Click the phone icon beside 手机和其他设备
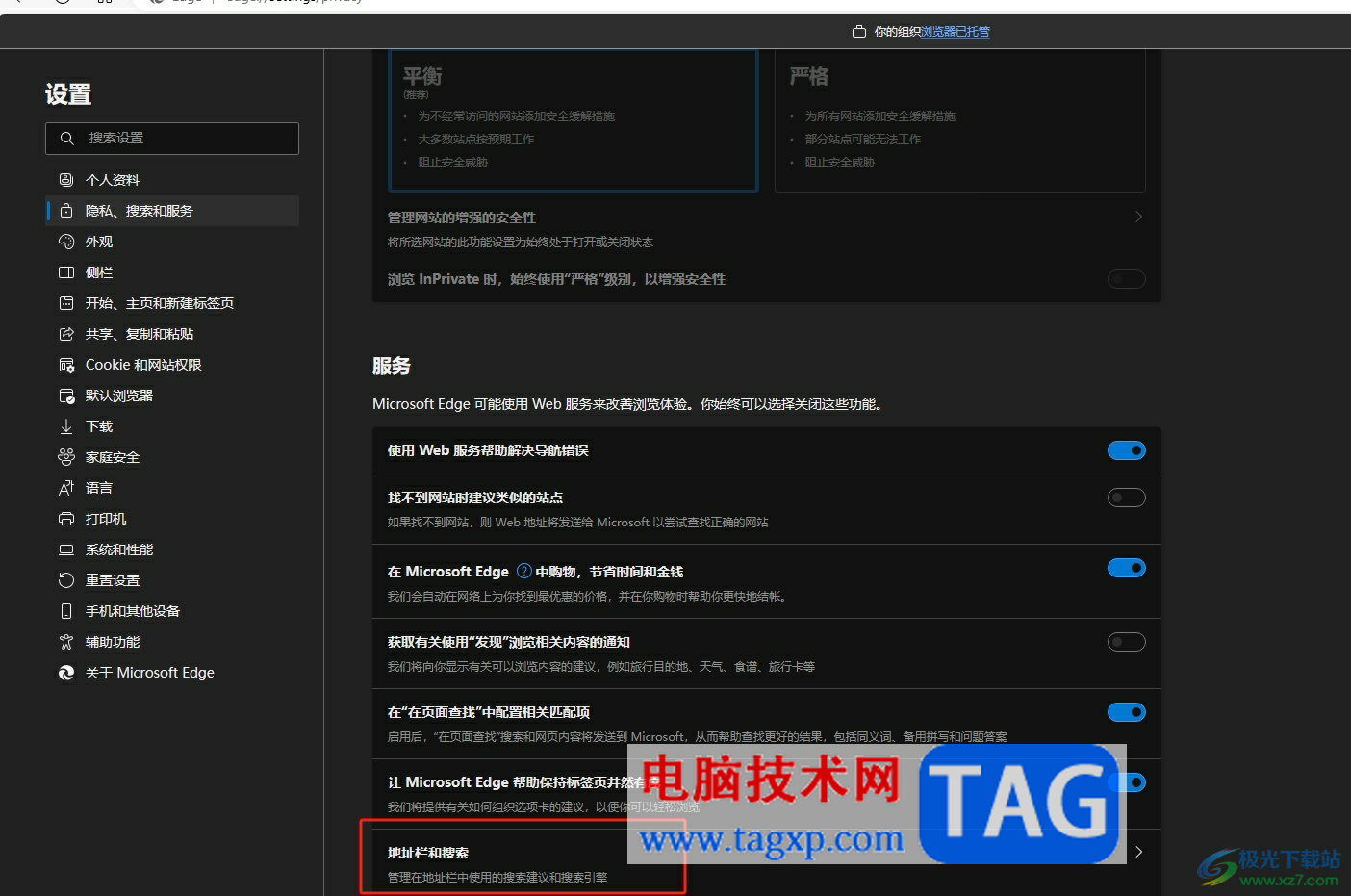 66,611
